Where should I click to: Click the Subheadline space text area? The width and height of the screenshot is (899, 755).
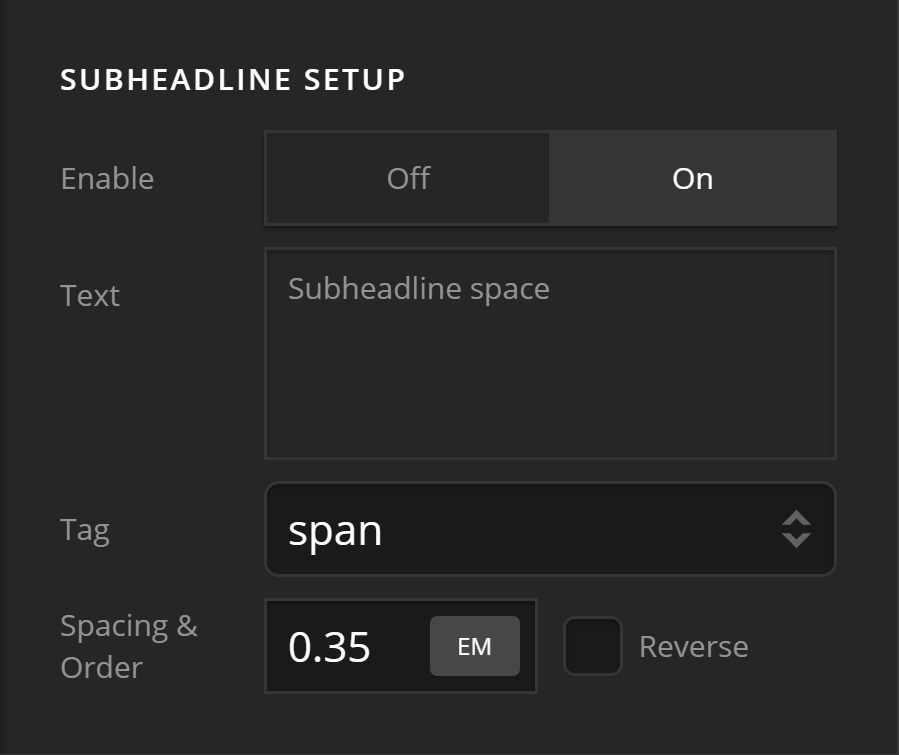(x=550, y=350)
